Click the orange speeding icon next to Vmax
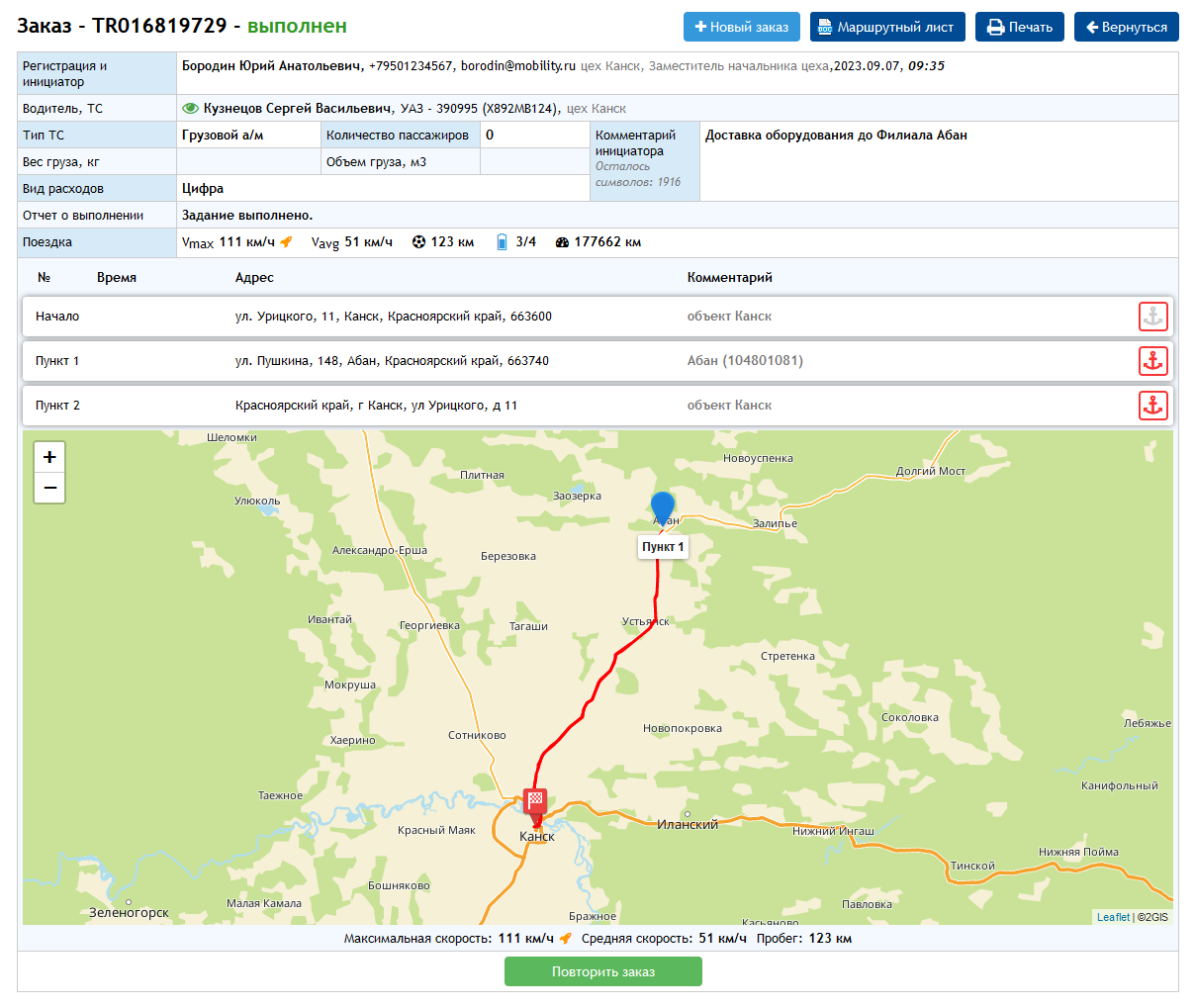Screen dimensions: 1195x1008 coord(286,242)
